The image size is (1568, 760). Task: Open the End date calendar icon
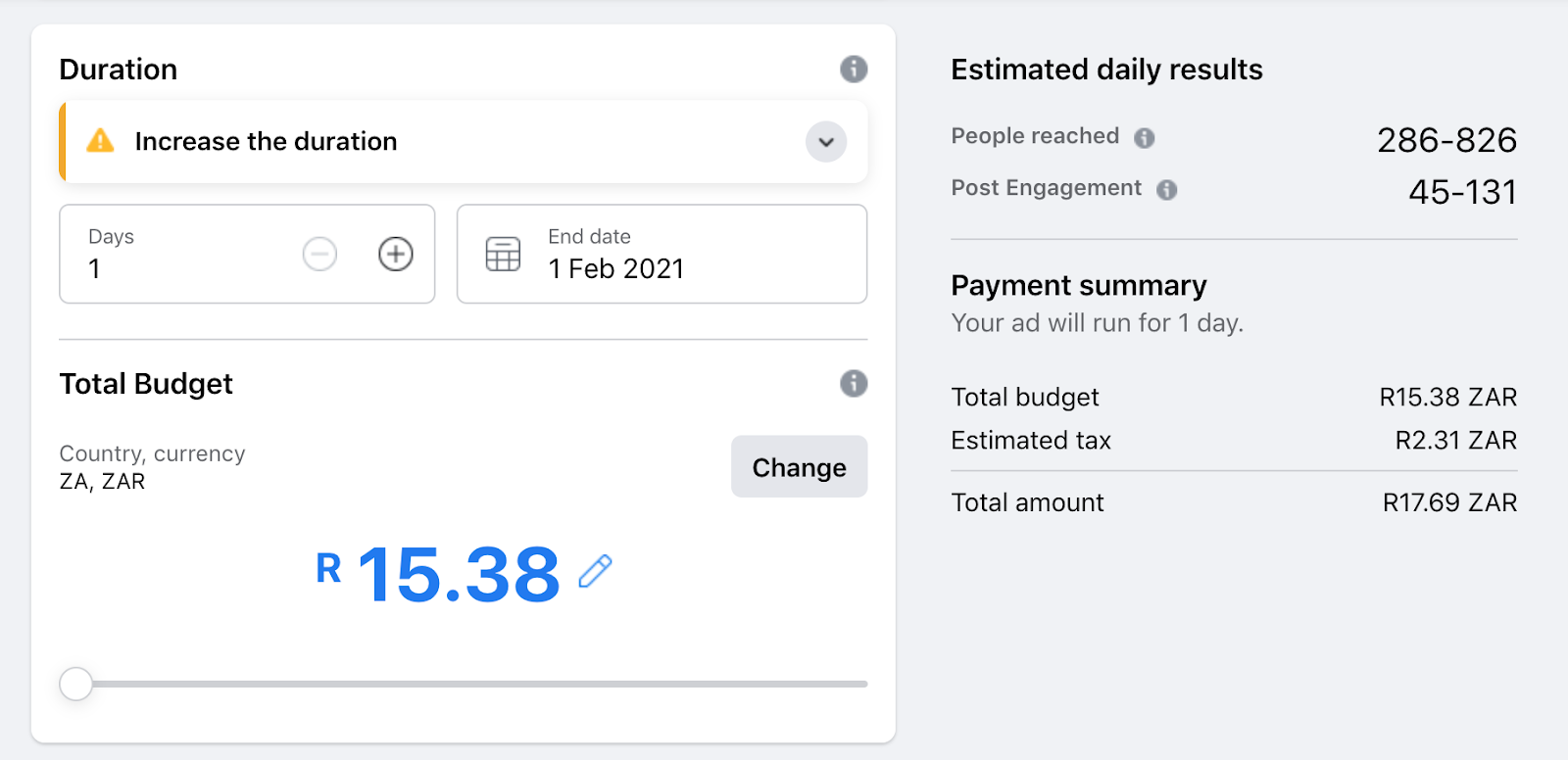point(503,255)
